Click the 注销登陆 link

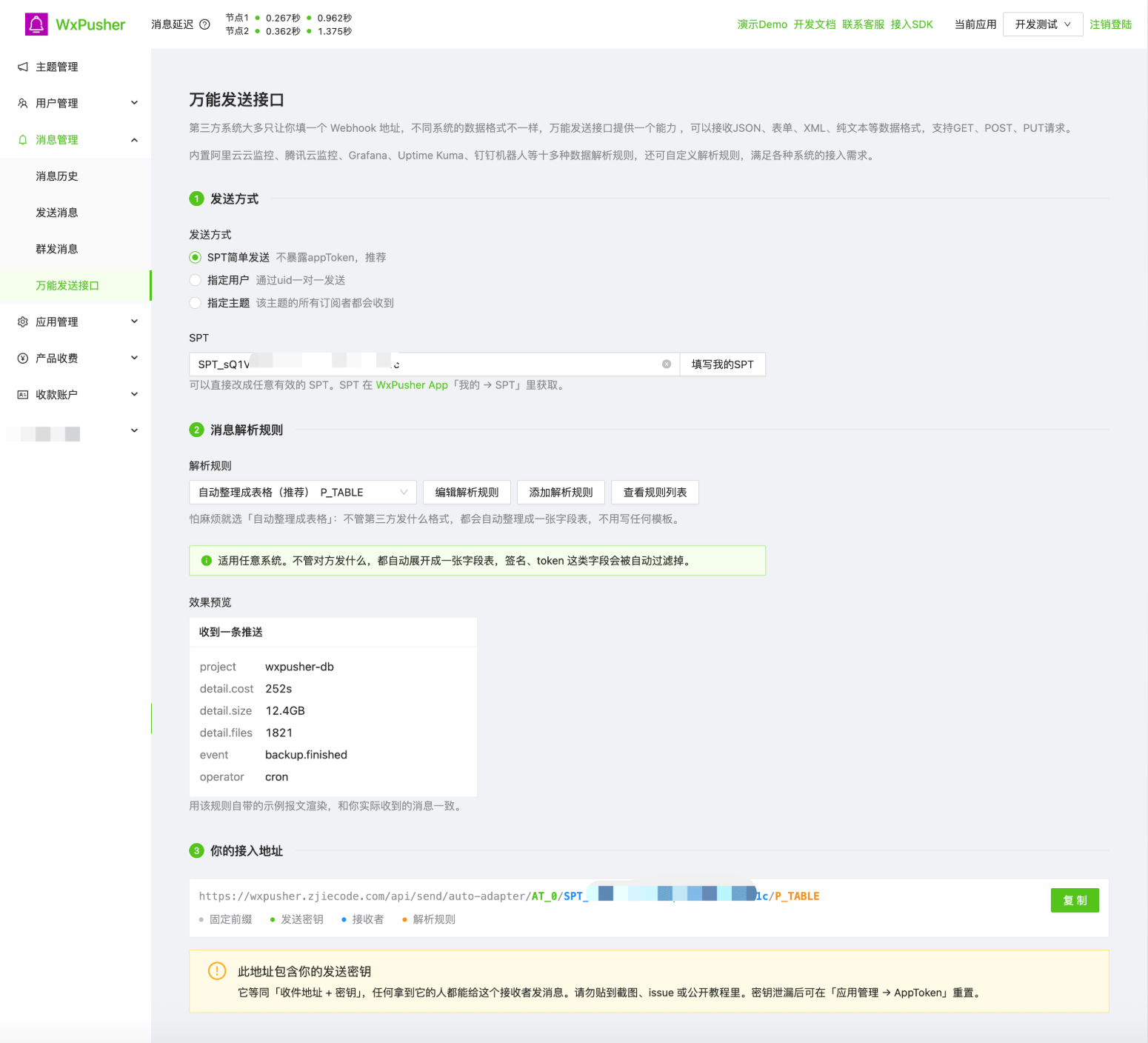[1110, 24]
